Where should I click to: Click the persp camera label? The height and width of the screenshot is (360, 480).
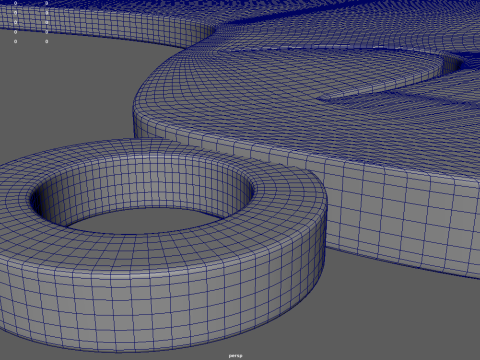(x=235, y=356)
